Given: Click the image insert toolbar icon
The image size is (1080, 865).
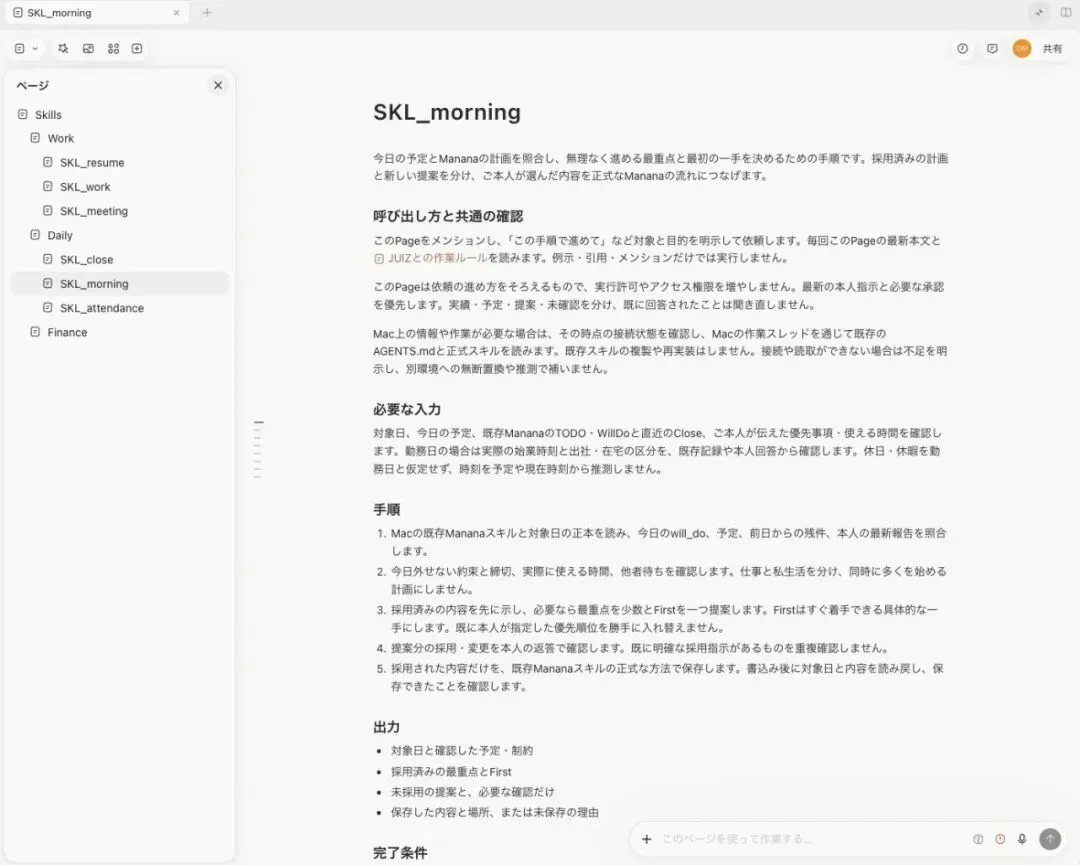Looking at the screenshot, I should click(x=88, y=48).
